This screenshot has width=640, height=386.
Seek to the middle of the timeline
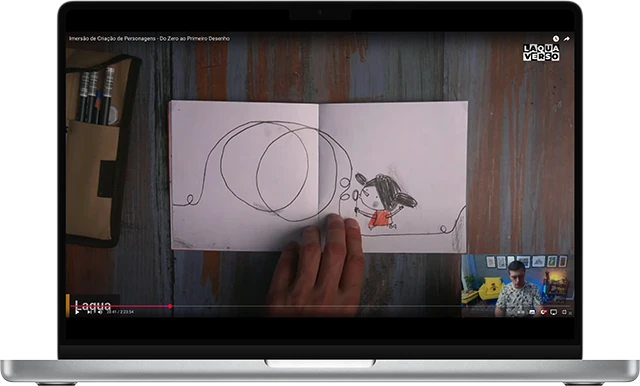coord(320,306)
